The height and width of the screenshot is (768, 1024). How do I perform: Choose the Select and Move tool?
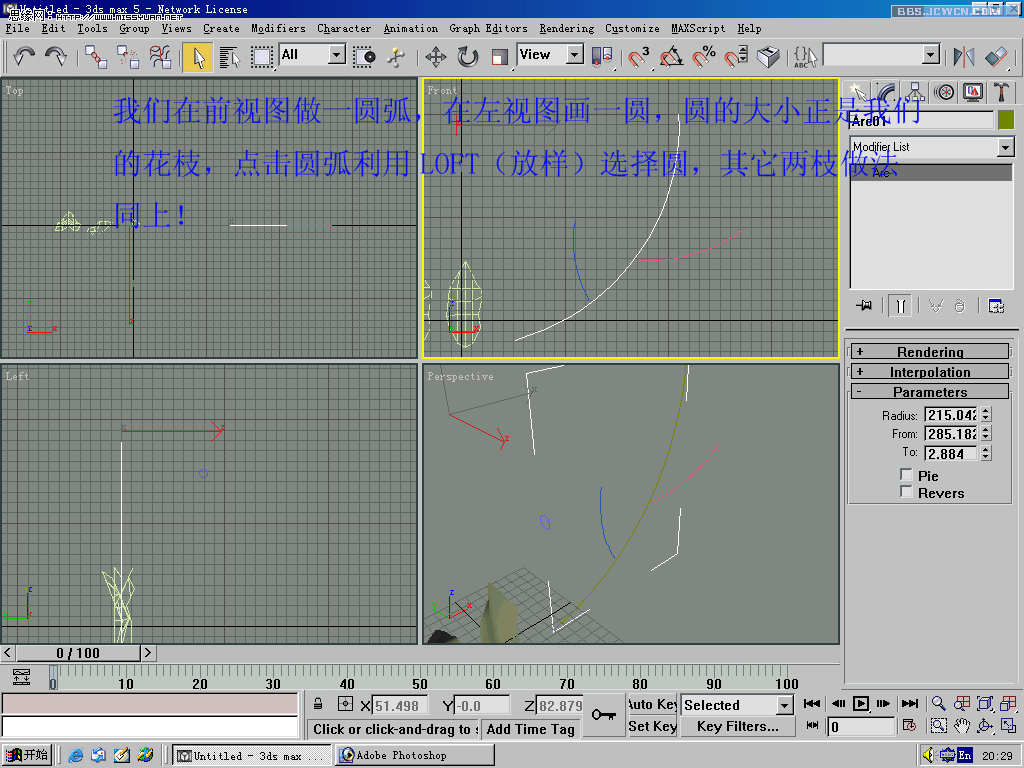pyautogui.click(x=436, y=57)
